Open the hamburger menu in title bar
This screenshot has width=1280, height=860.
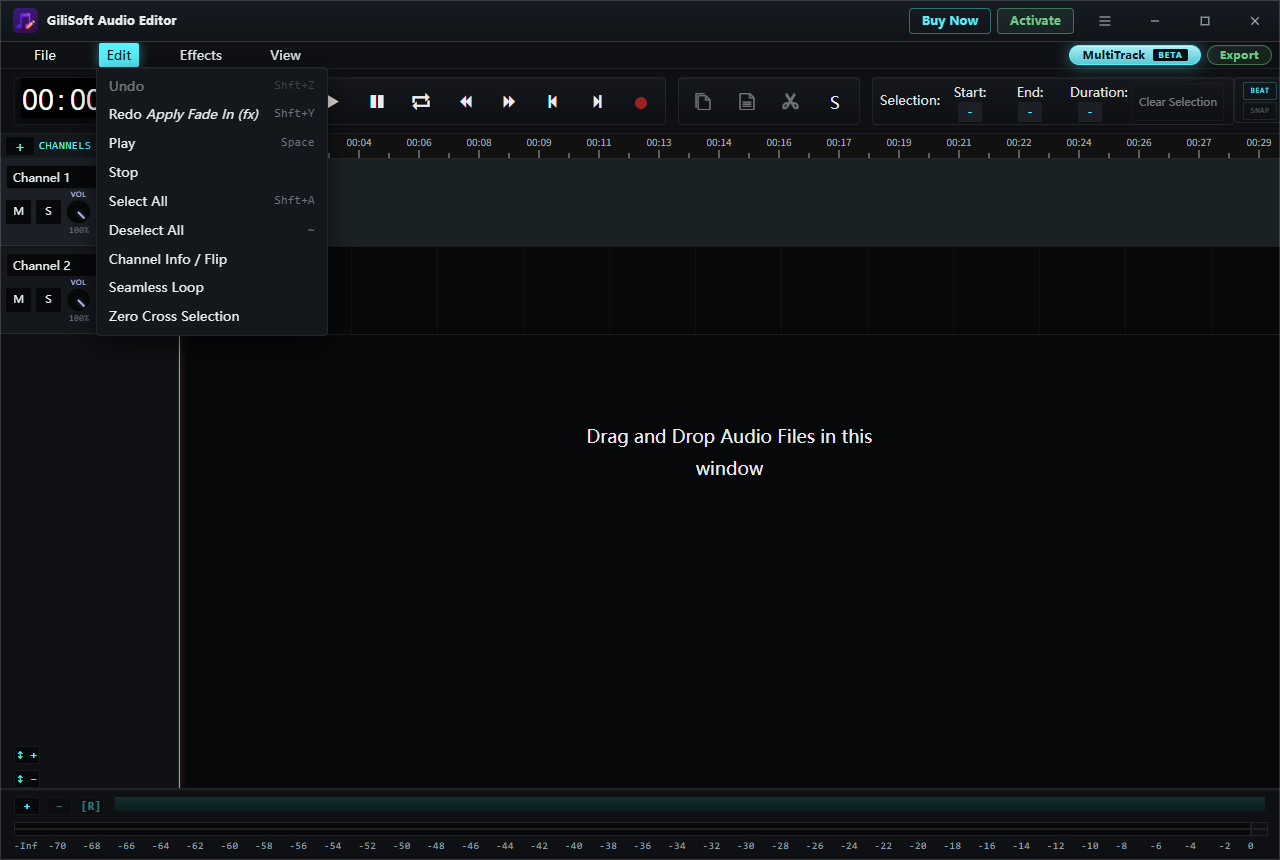tap(1105, 21)
